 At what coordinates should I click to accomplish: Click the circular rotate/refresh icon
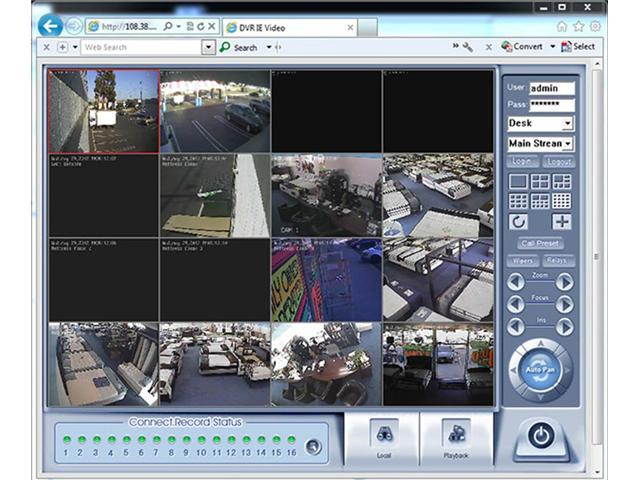click(518, 222)
